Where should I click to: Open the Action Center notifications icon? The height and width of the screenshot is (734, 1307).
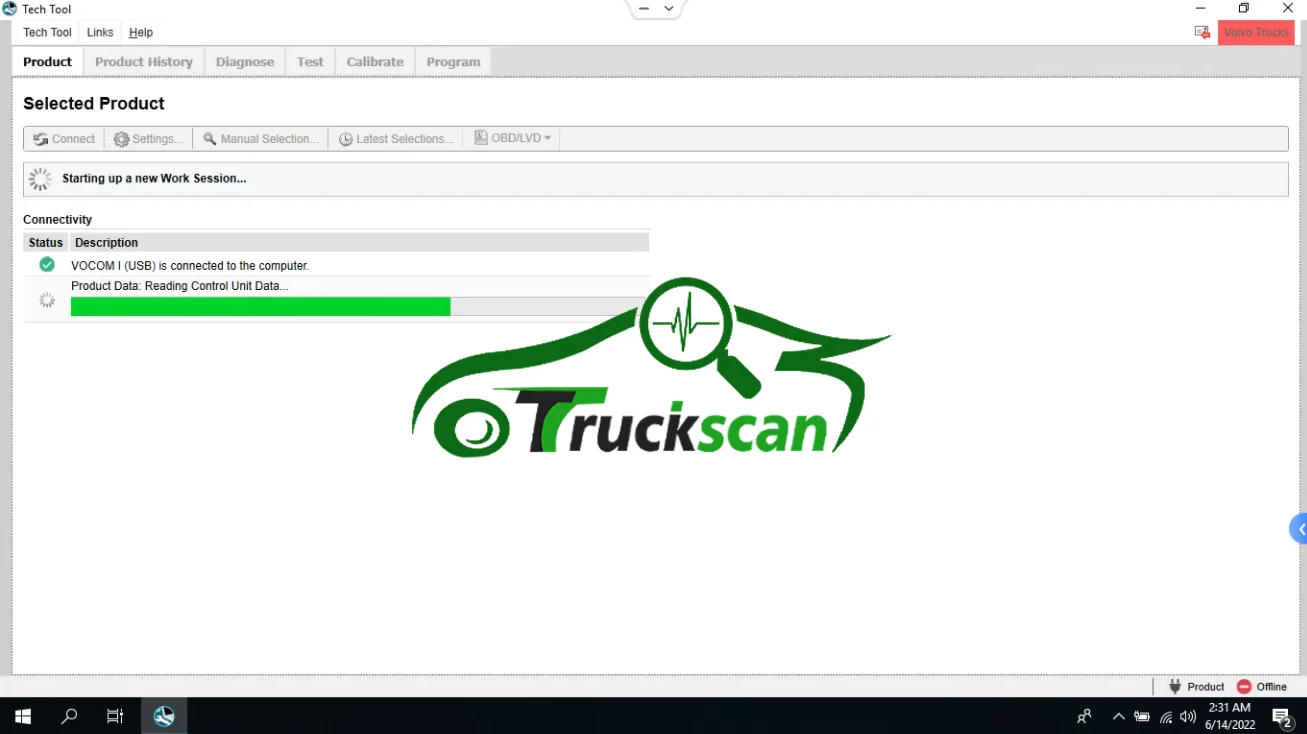tap(1282, 716)
